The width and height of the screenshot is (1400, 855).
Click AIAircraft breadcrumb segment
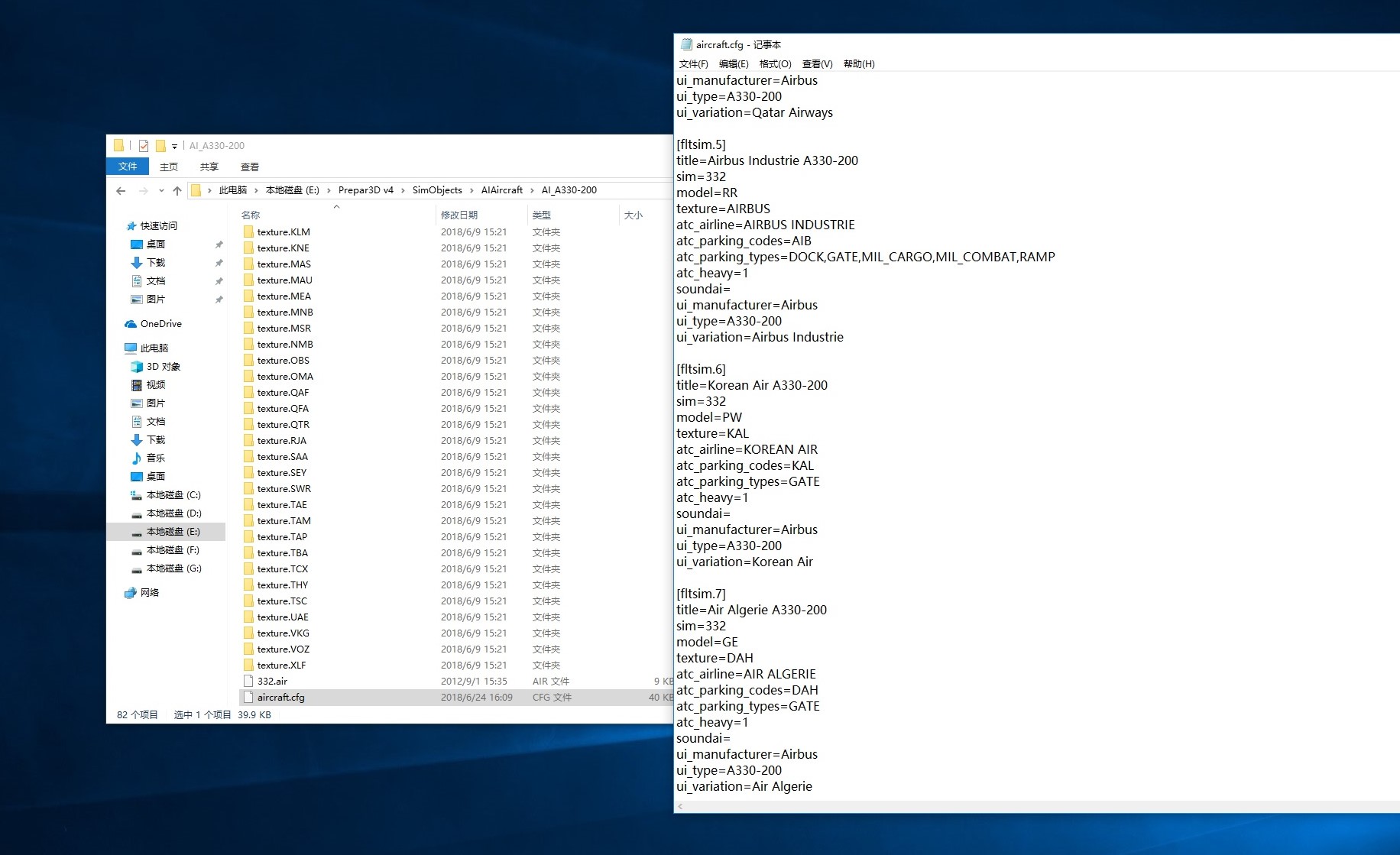[x=502, y=190]
